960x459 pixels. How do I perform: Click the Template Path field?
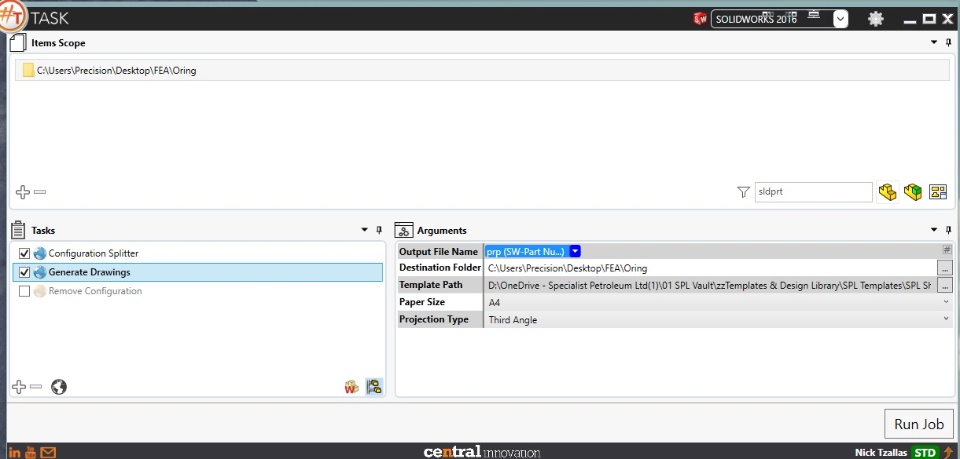pyautogui.click(x=710, y=285)
